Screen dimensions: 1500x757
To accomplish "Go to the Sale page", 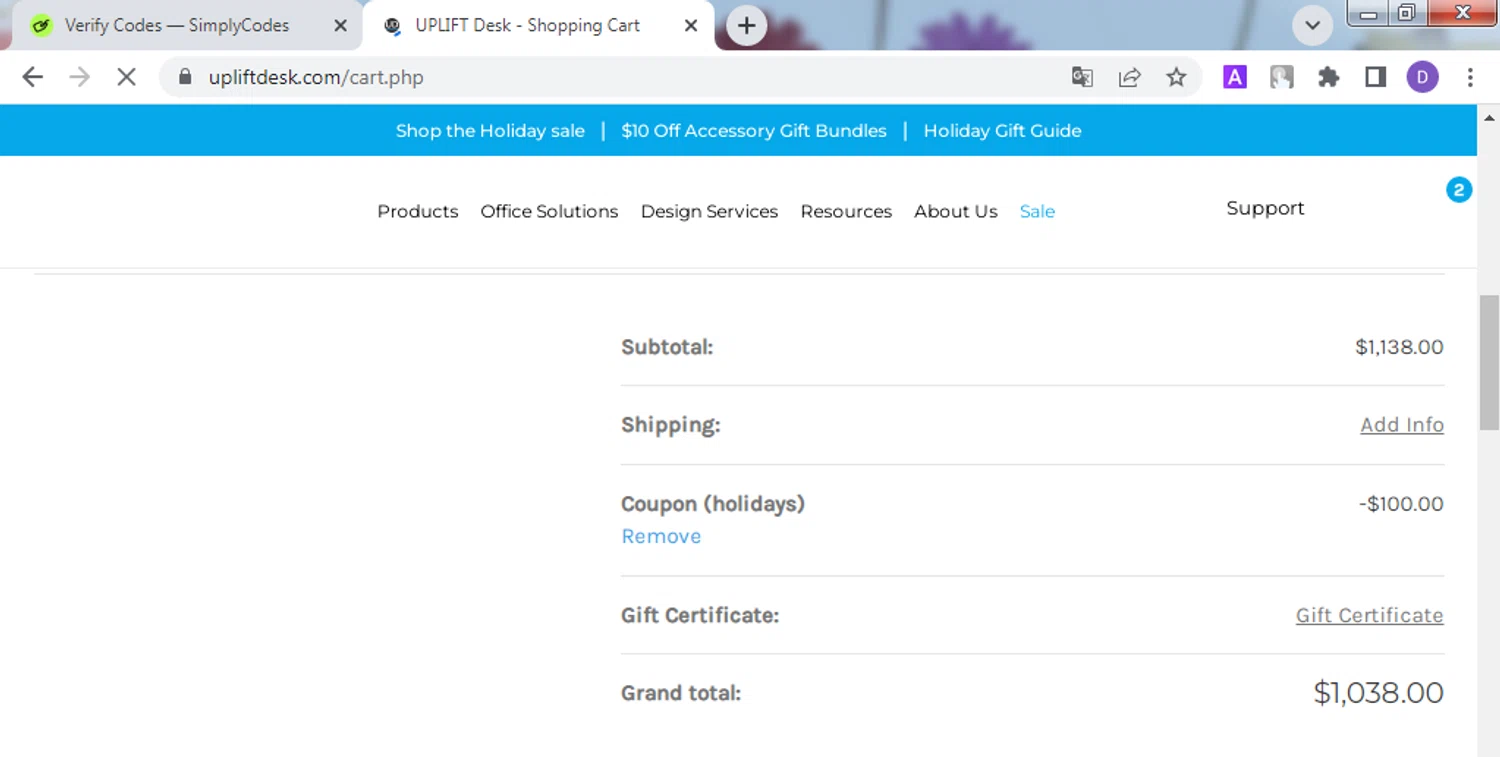I will [1037, 212].
